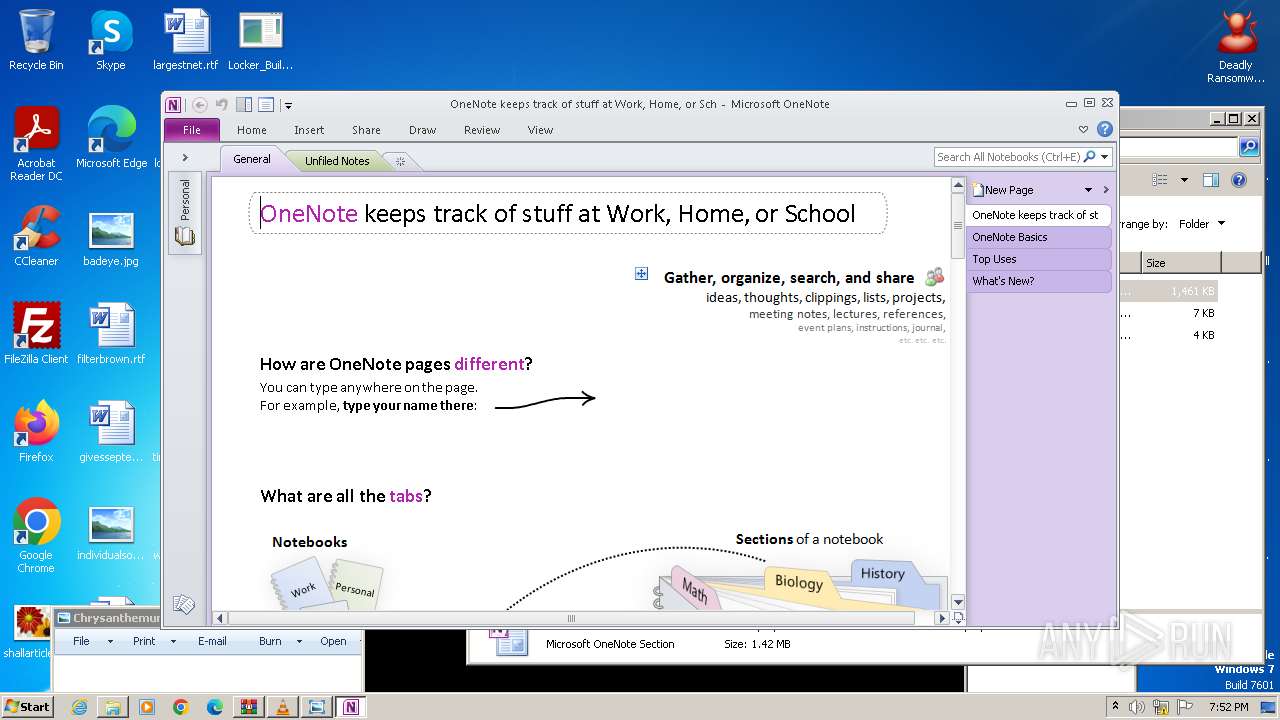Toggle the preview pane icon in Explorer
This screenshot has height=720, width=1280.
point(1211,181)
